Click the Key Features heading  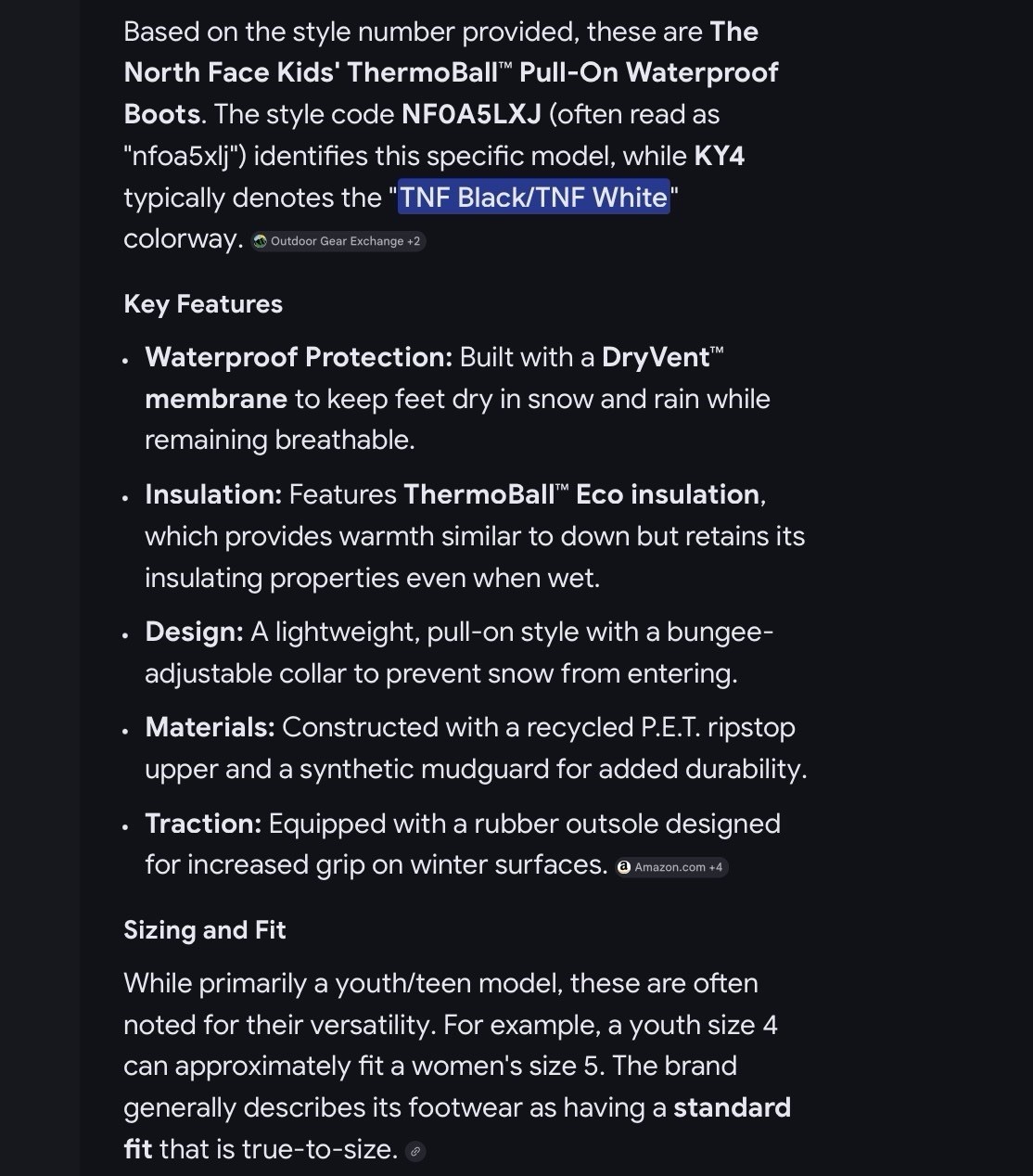(203, 304)
